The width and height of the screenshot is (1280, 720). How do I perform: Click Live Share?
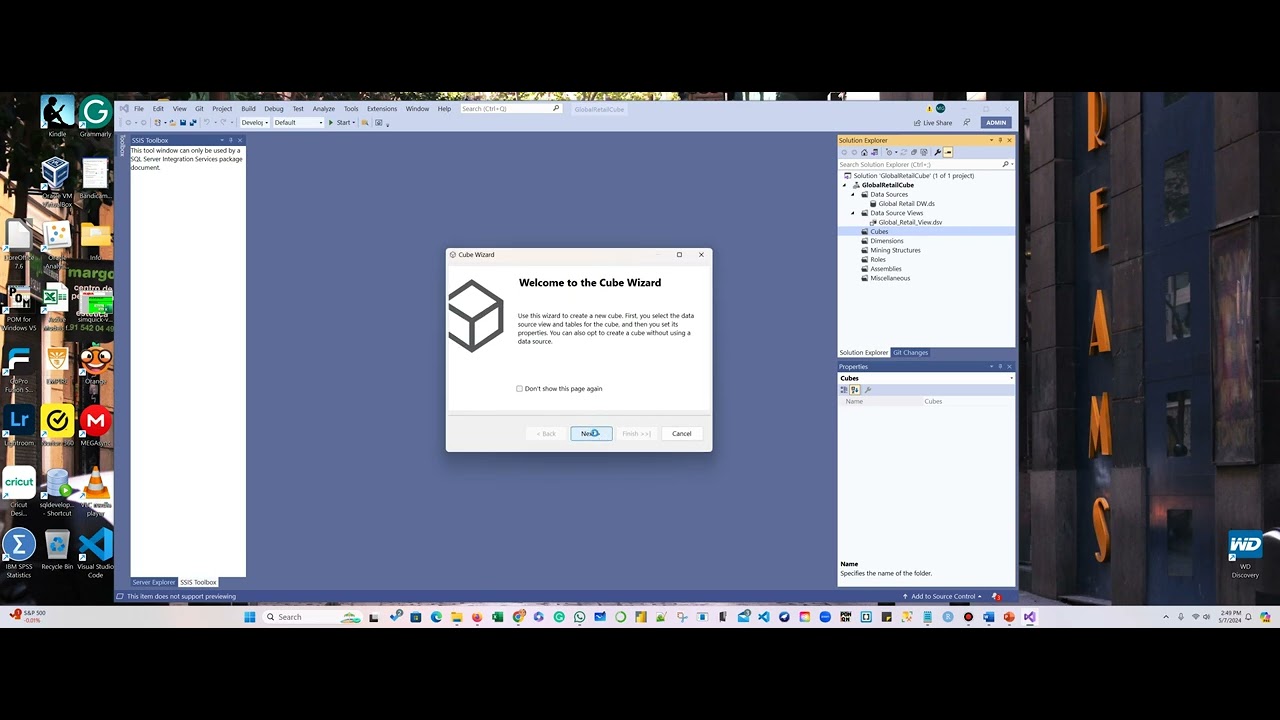point(933,122)
